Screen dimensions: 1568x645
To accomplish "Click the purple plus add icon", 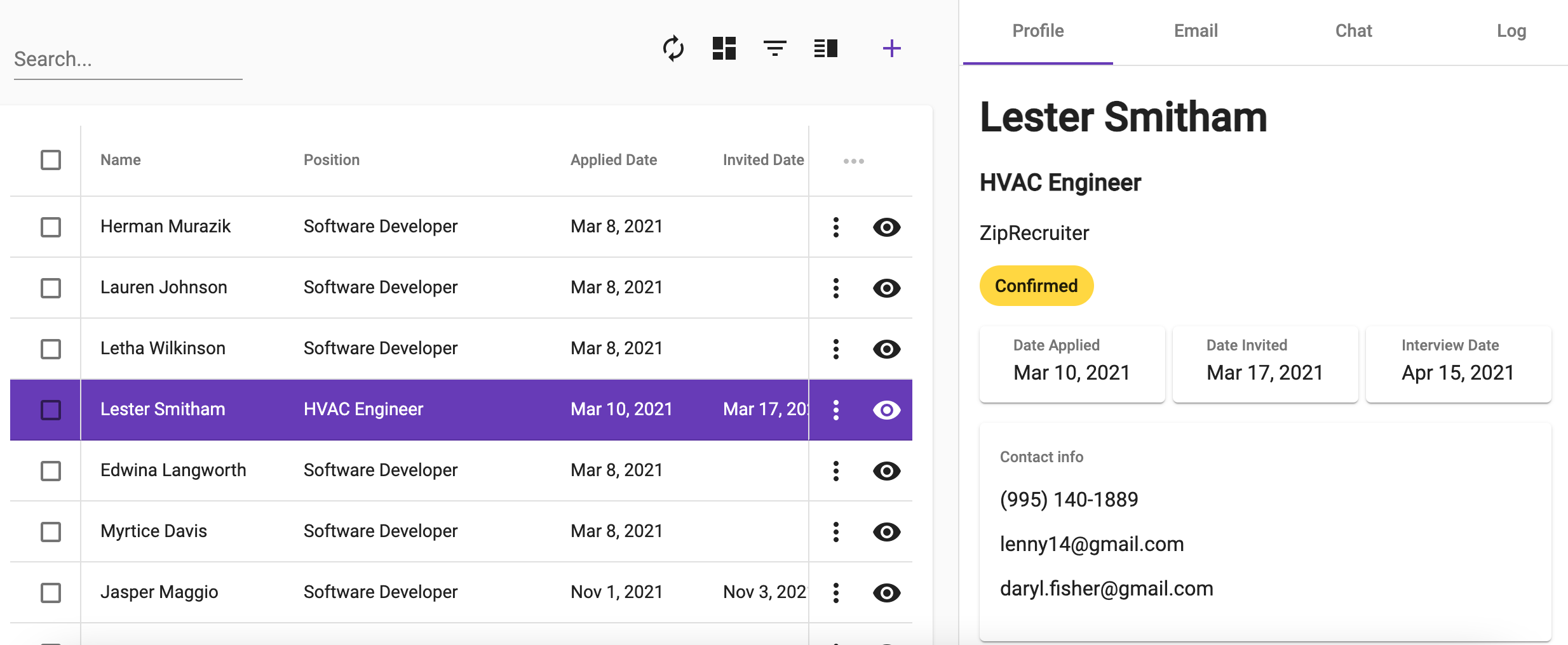I will [891, 48].
